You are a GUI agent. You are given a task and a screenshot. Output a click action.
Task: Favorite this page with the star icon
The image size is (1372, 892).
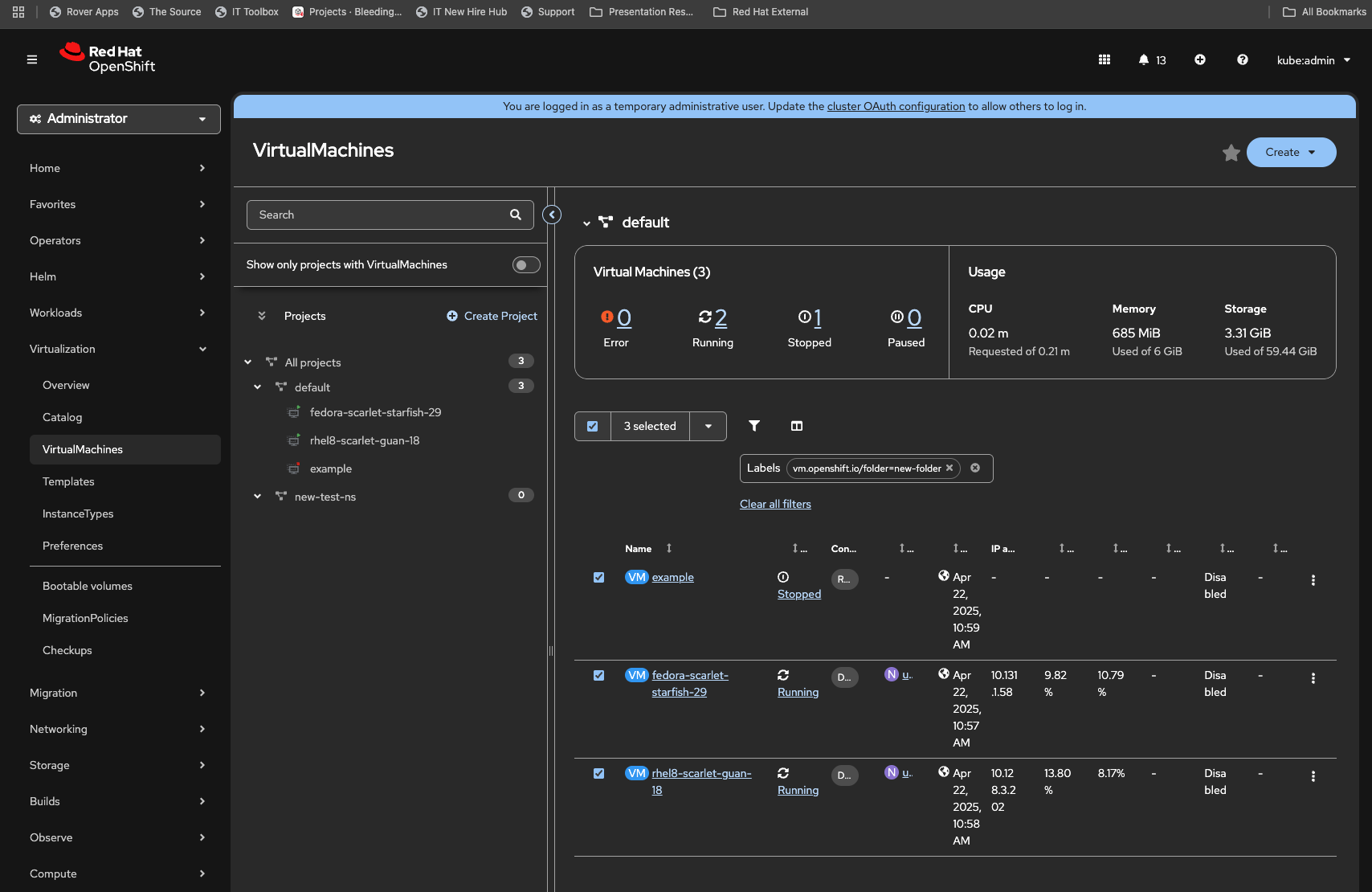(x=1231, y=153)
